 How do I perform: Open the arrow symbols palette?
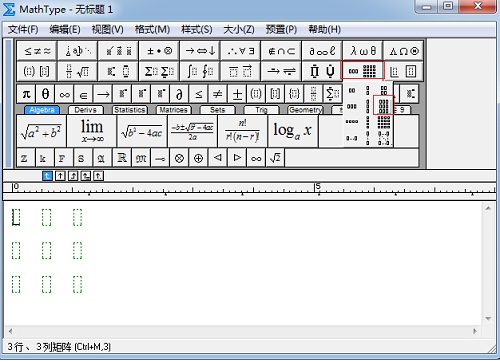(x=200, y=51)
